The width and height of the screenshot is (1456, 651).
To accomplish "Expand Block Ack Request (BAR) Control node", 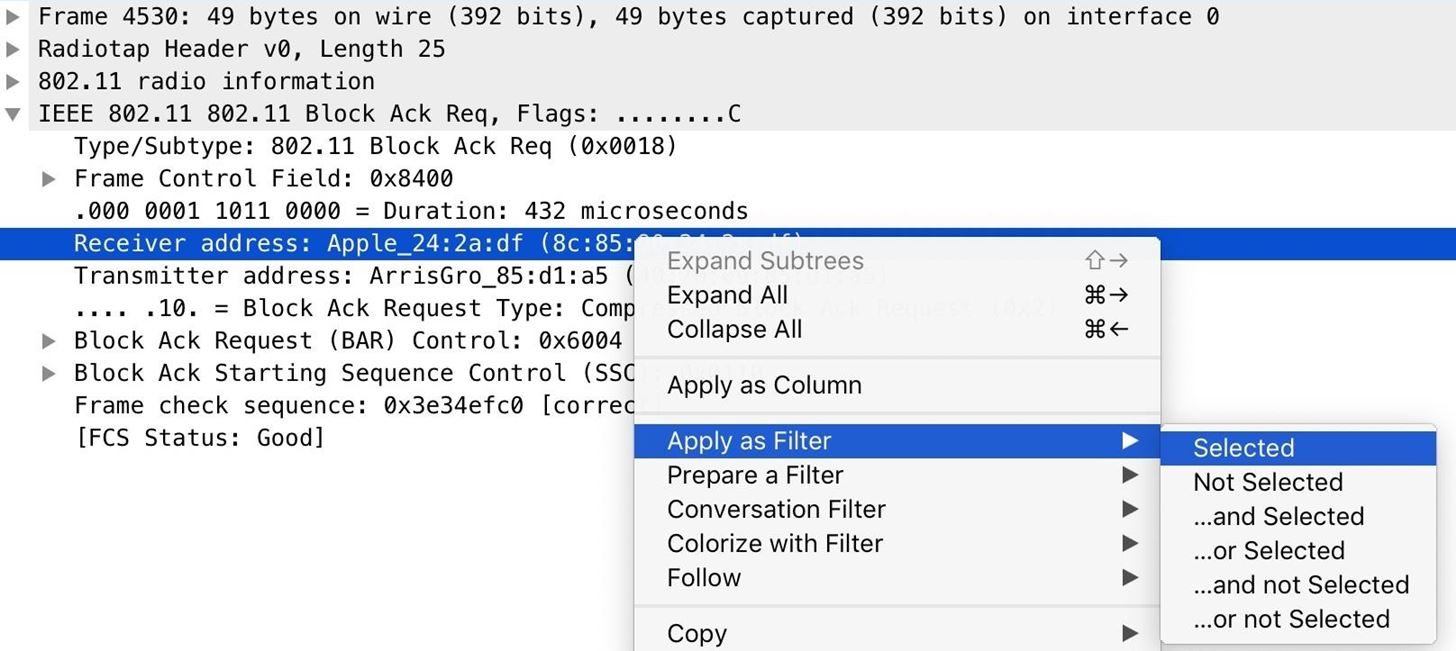I will coord(48,341).
